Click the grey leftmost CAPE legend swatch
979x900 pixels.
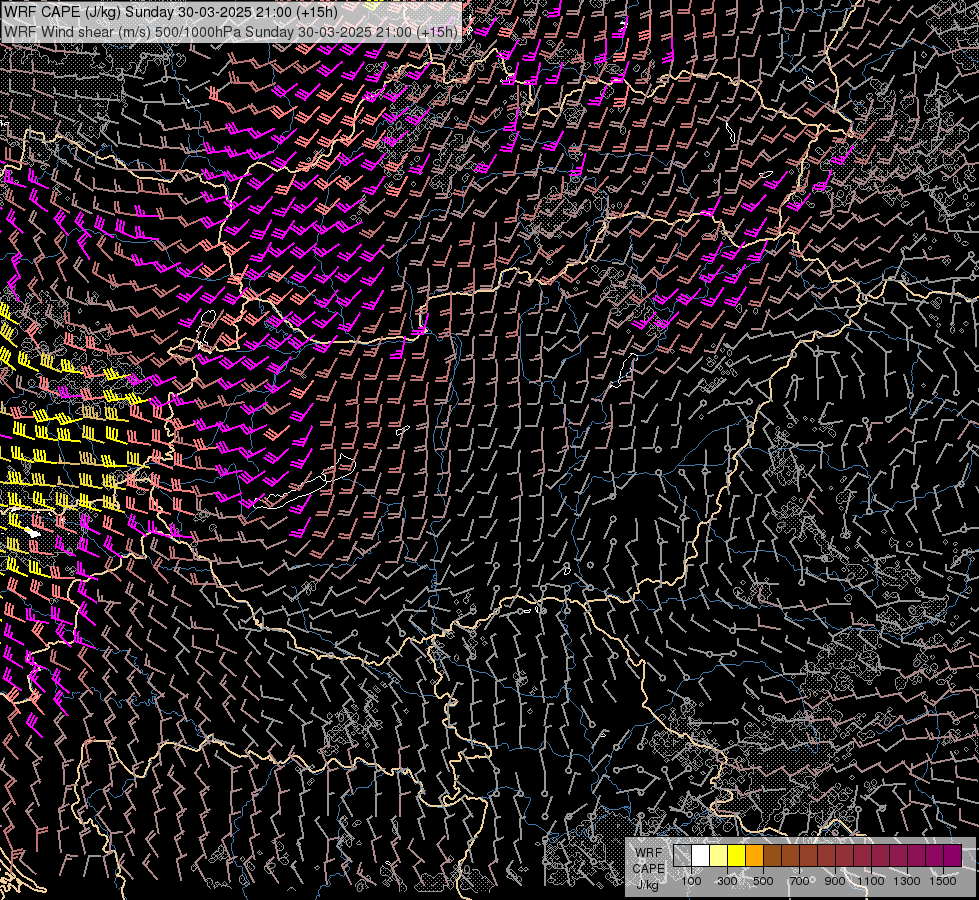tap(682, 856)
